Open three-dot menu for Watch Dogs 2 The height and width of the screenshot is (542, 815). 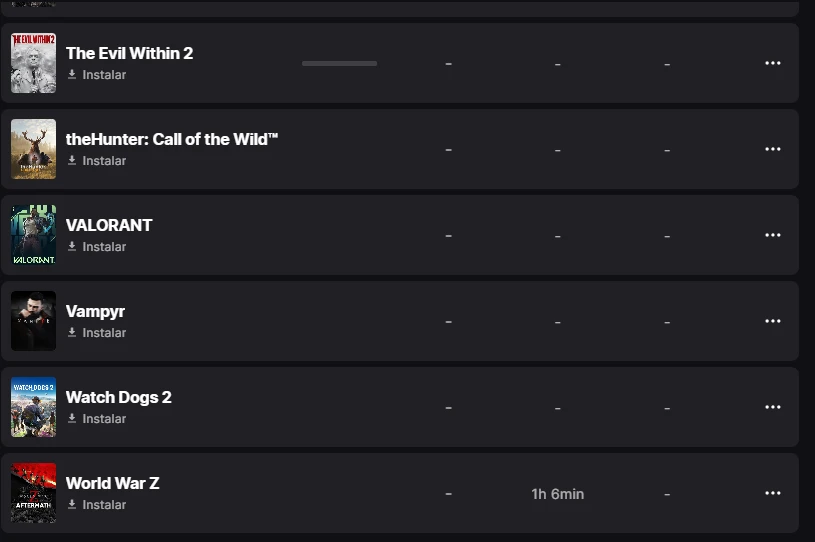click(x=772, y=407)
